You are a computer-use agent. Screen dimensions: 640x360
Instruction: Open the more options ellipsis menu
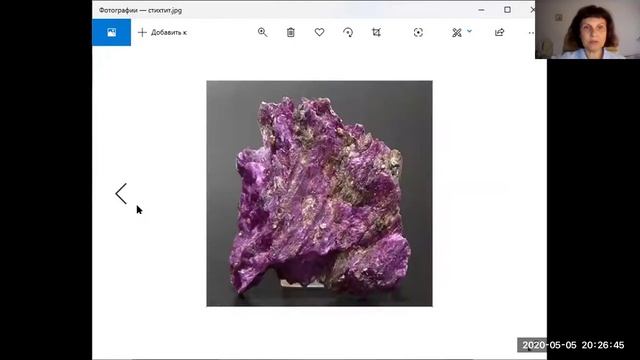pyautogui.click(x=531, y=33)
